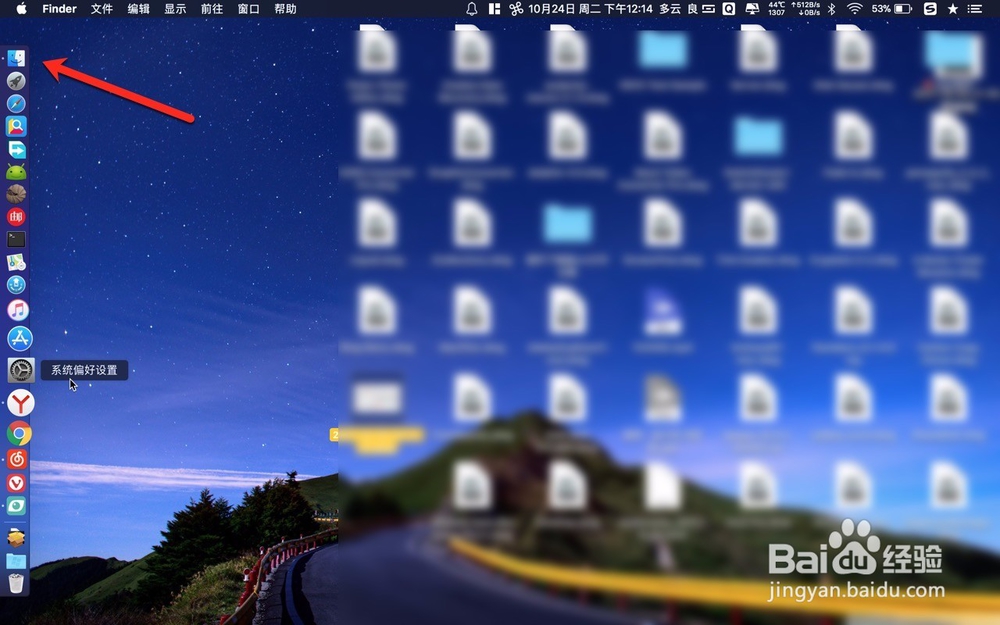Open the cardboard box archiver app
Image resolution: width=1000 pixels, height=625 pixels.
(x=16, y=538)
